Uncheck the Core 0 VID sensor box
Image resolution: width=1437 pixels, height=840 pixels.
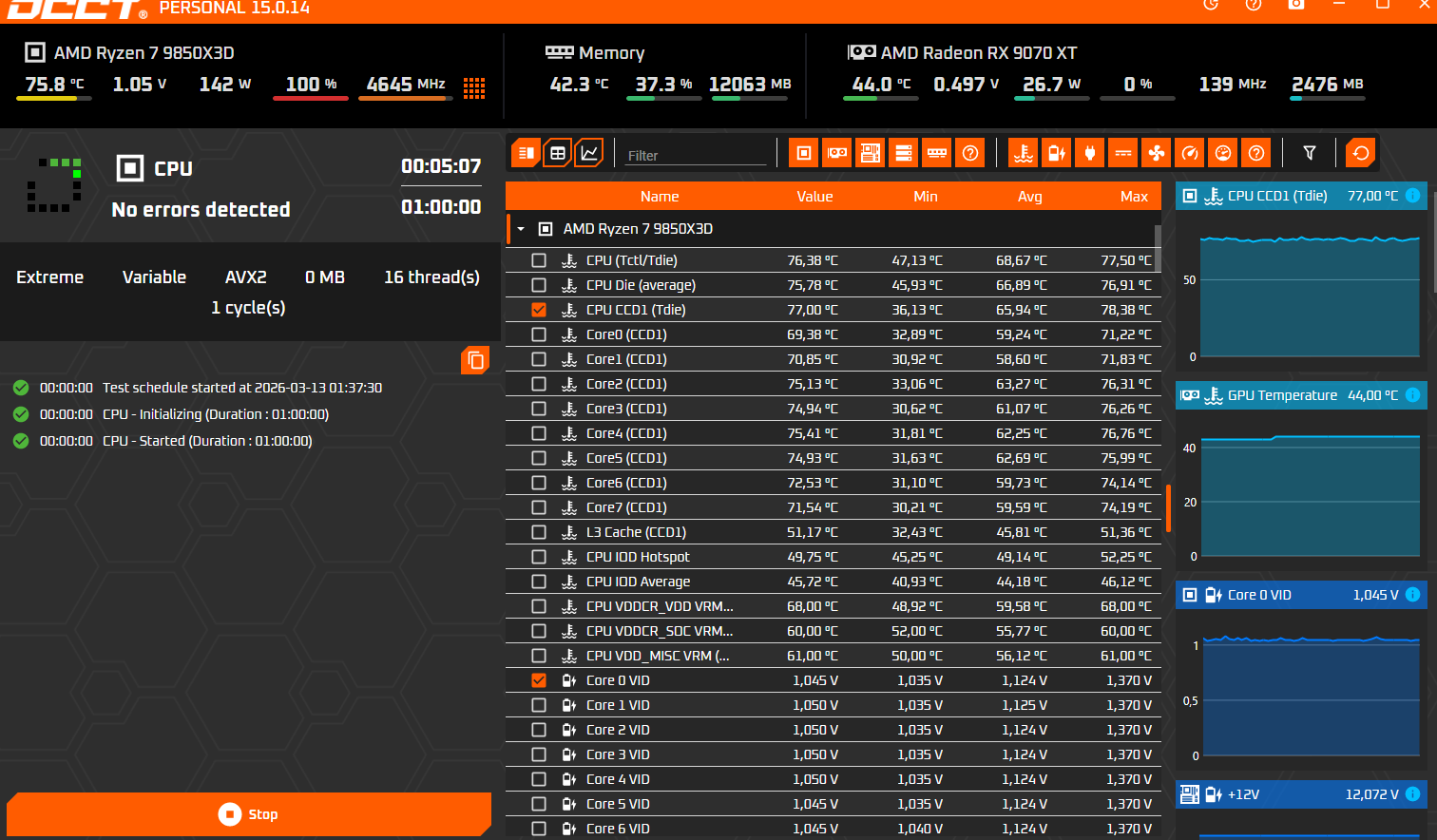pos(539,680)
